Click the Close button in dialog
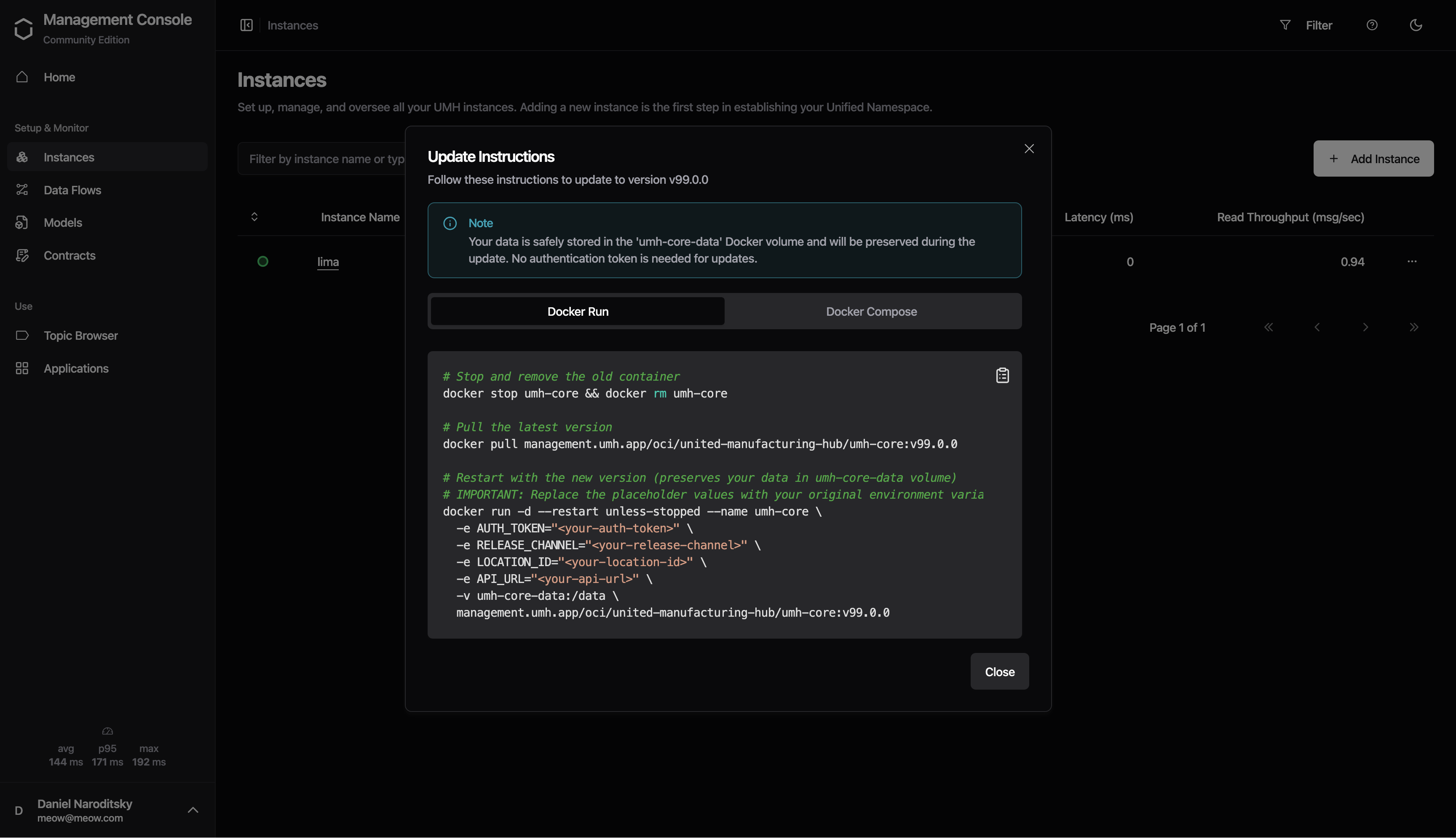This screenshot has width=1456, height=838. pyautogui.click(x=999, y=671)
